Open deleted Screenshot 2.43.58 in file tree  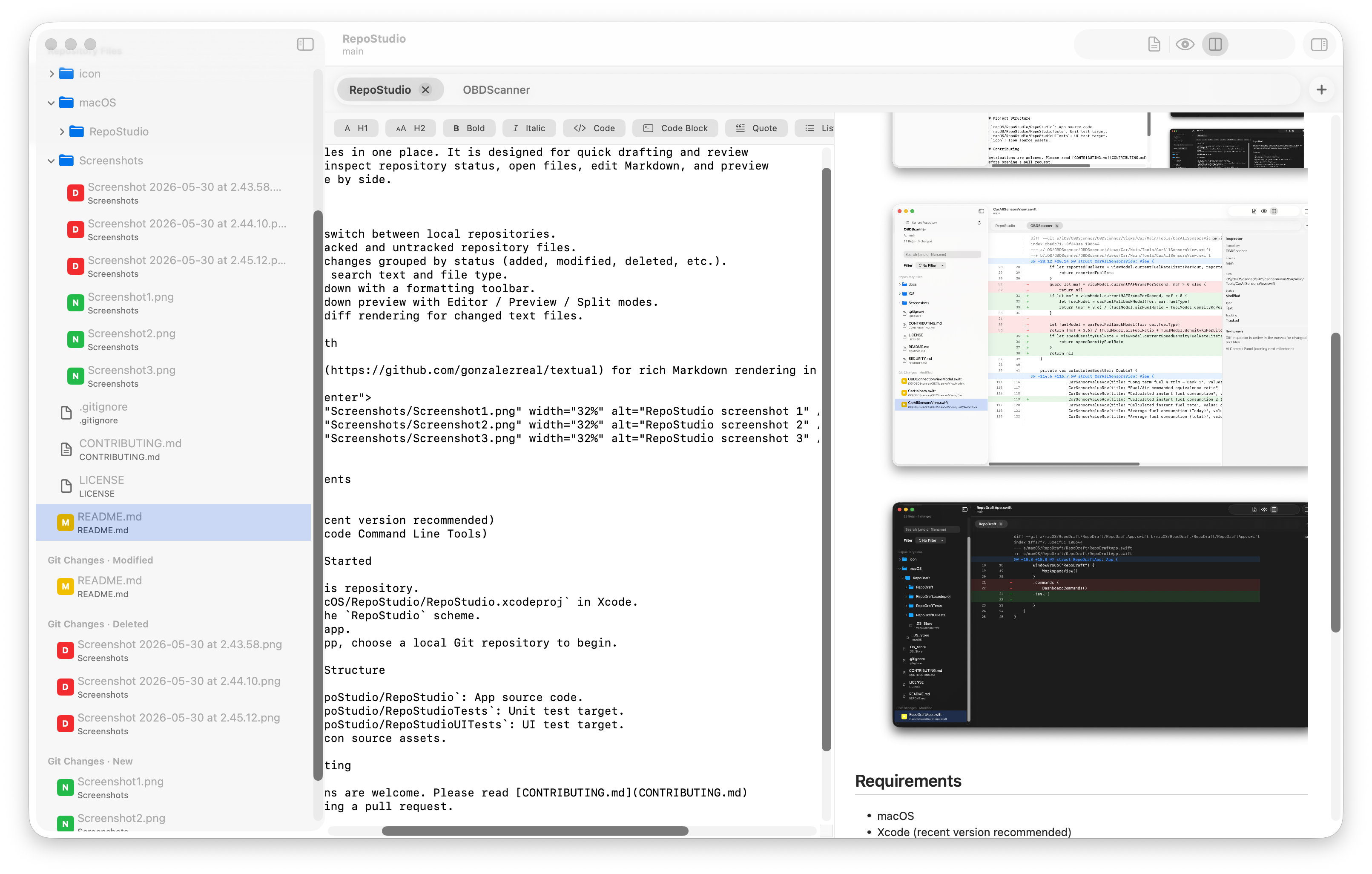point(173,193)
